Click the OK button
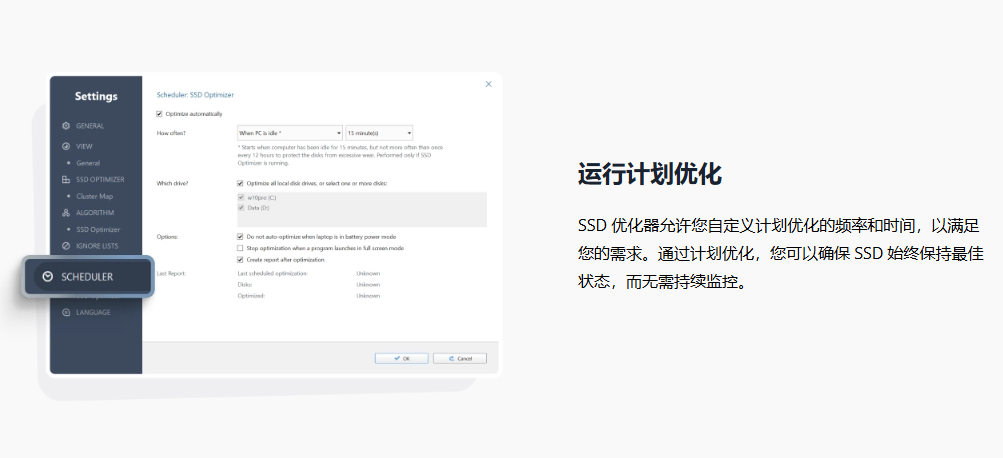Viewport: 1003px width, 458px height. 402,359
